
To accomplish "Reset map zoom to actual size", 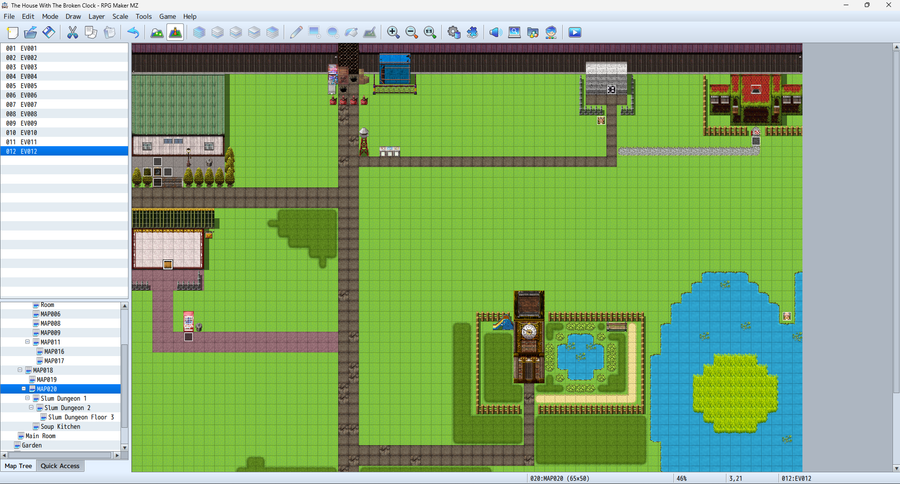I will click(430, 32).
